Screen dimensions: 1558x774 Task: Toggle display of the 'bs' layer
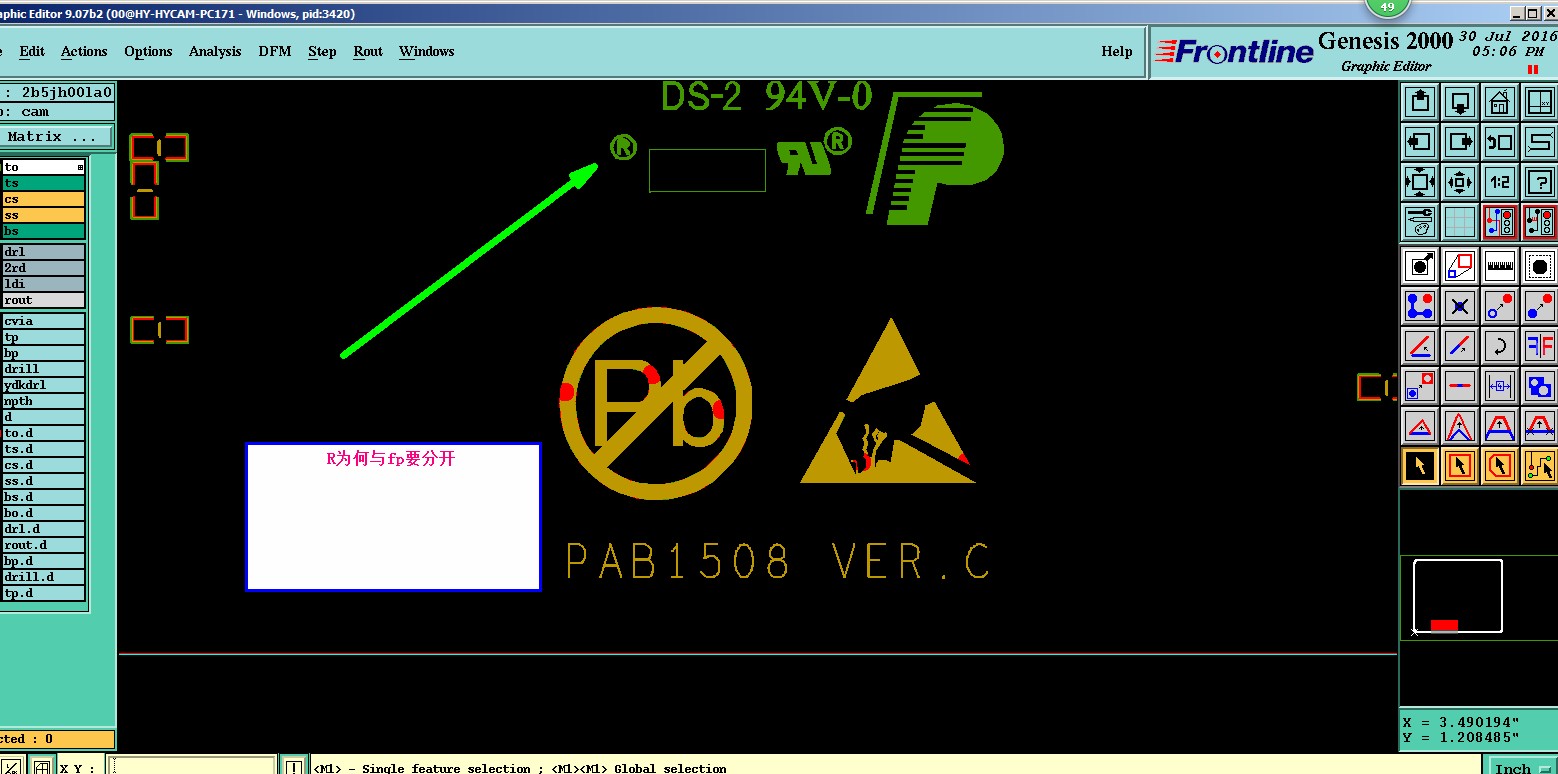click(x=43, y=231)
